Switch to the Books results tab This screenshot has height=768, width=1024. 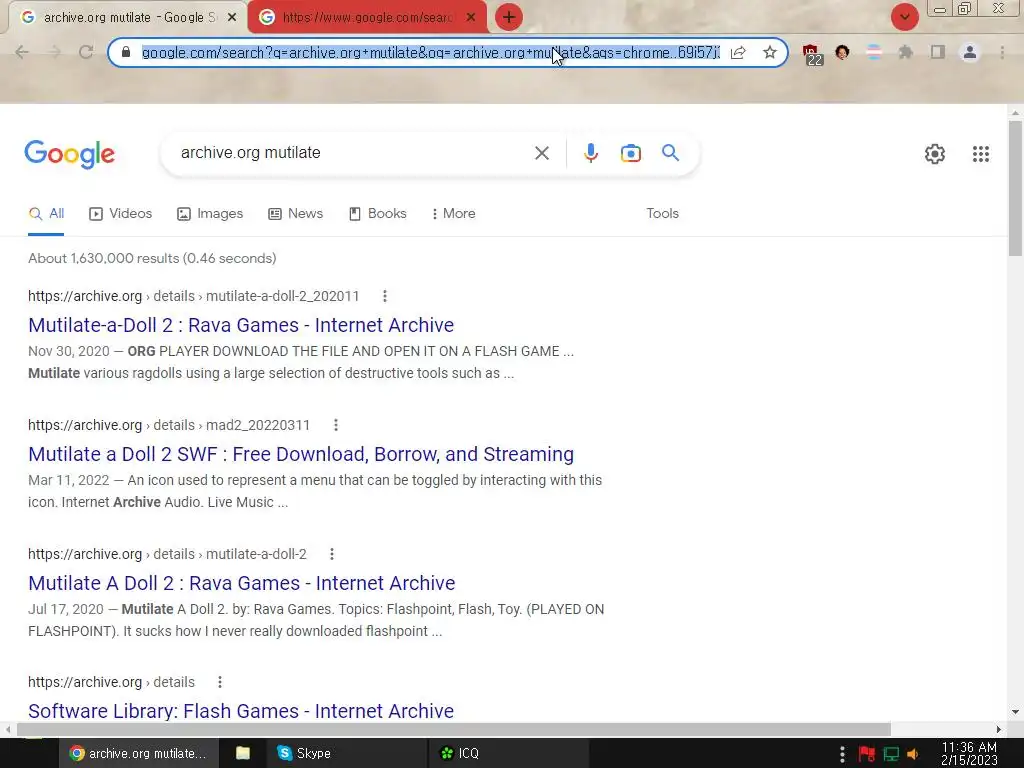(x=377, y=214)
